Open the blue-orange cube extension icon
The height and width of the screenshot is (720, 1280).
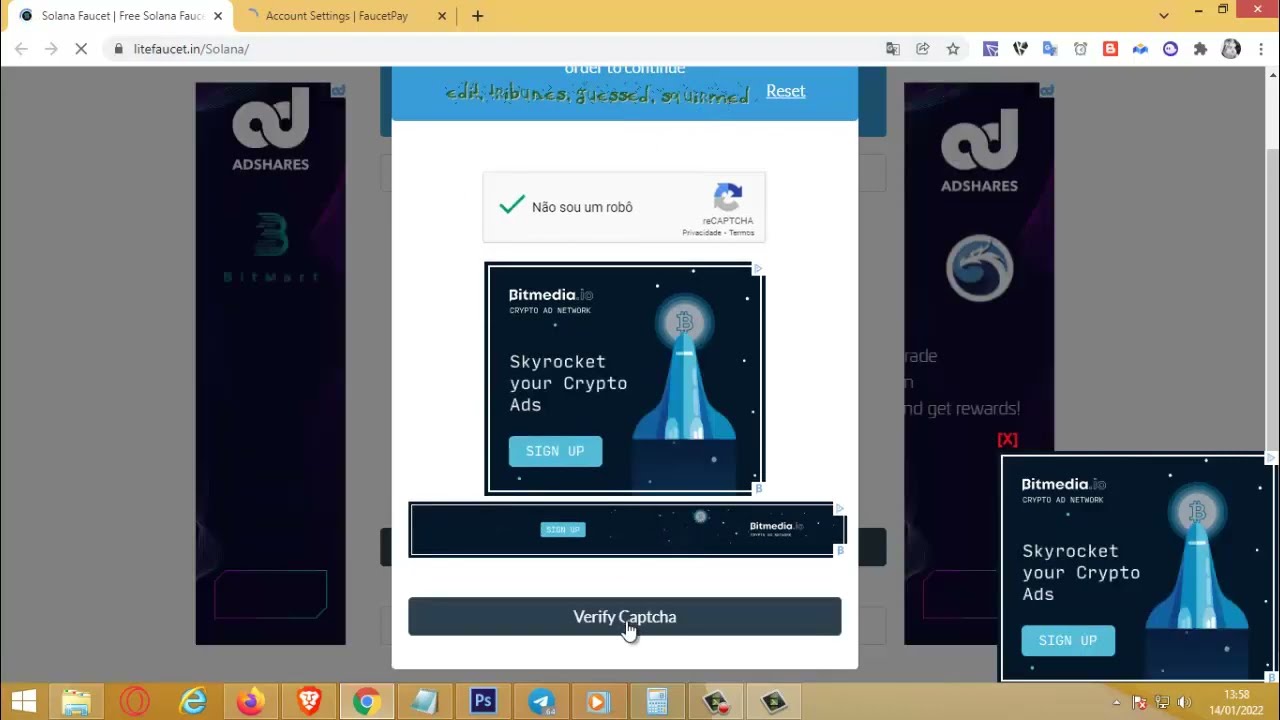tap(1140, 48)
